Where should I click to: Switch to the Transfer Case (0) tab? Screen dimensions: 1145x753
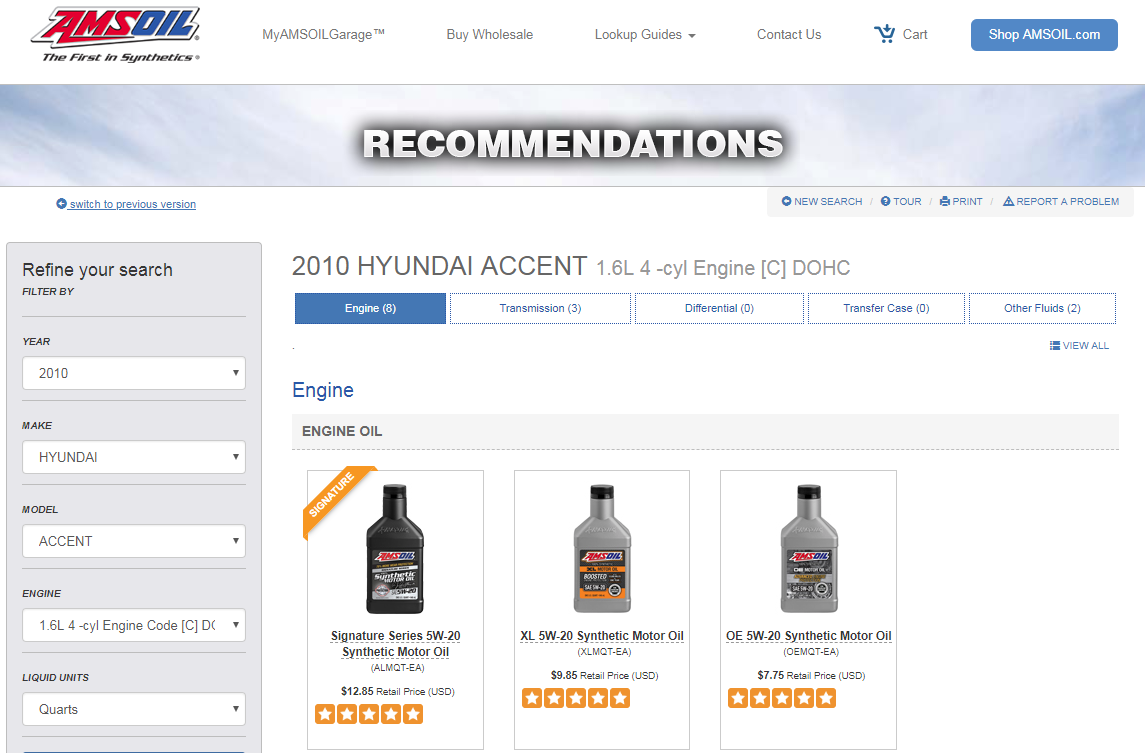(x=886, y=308)
